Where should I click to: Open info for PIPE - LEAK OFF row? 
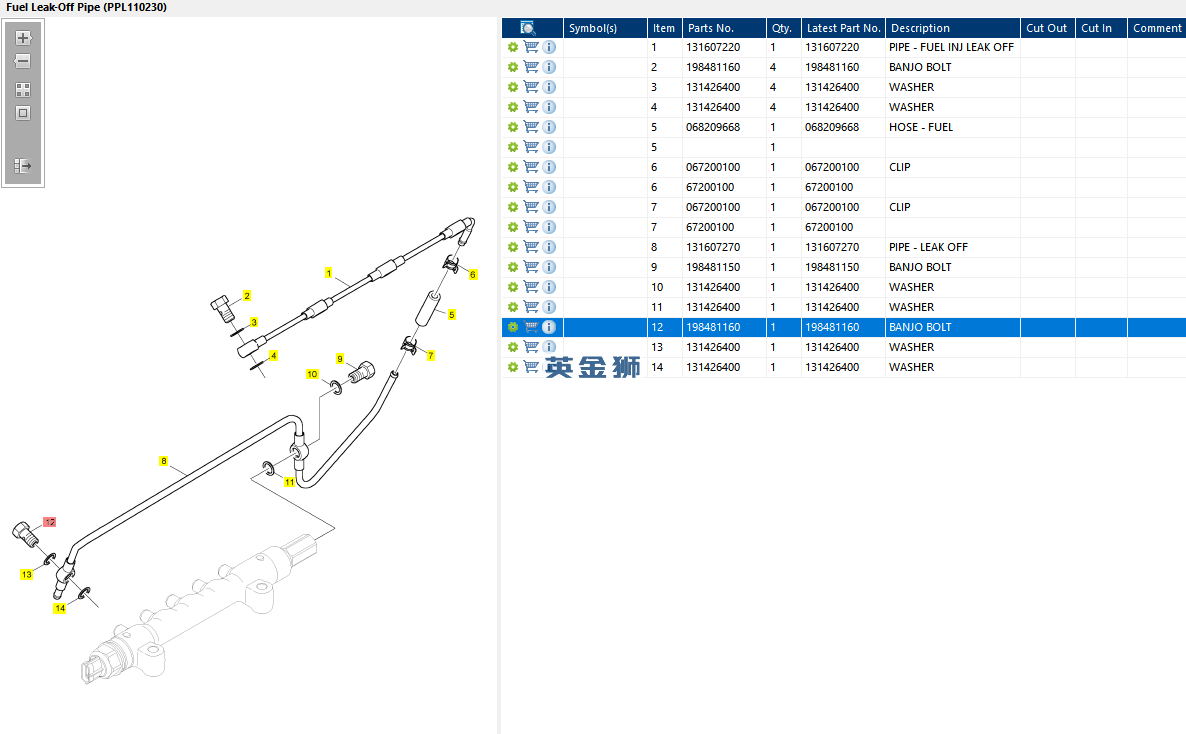549,247
